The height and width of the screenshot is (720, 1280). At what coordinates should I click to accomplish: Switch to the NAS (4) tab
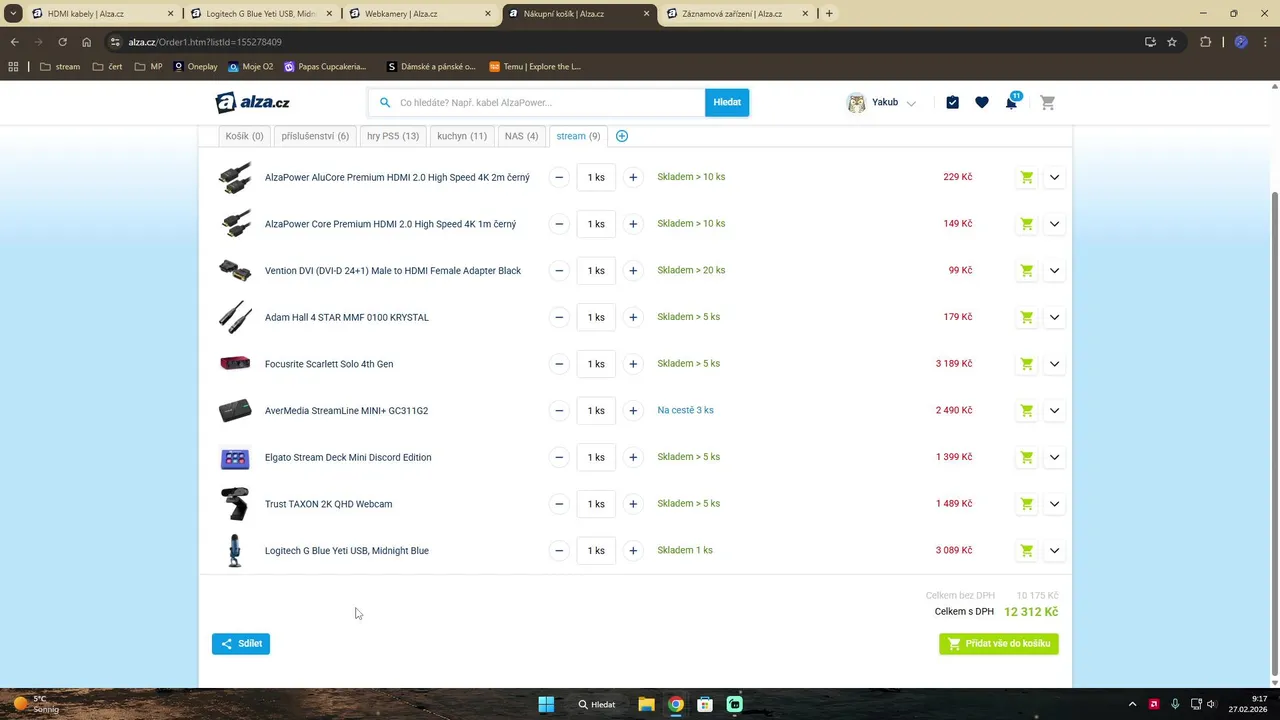521,136
